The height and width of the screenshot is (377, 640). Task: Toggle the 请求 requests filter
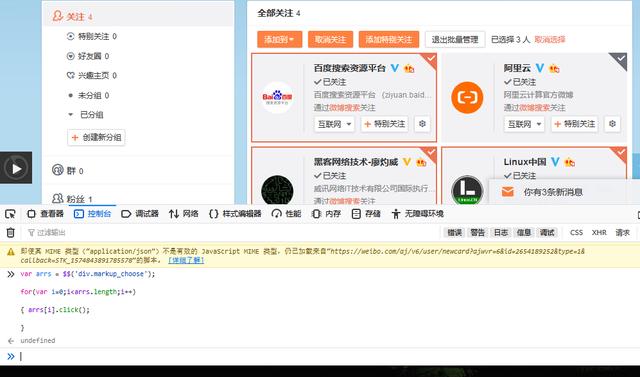click(x=622, y=233)
